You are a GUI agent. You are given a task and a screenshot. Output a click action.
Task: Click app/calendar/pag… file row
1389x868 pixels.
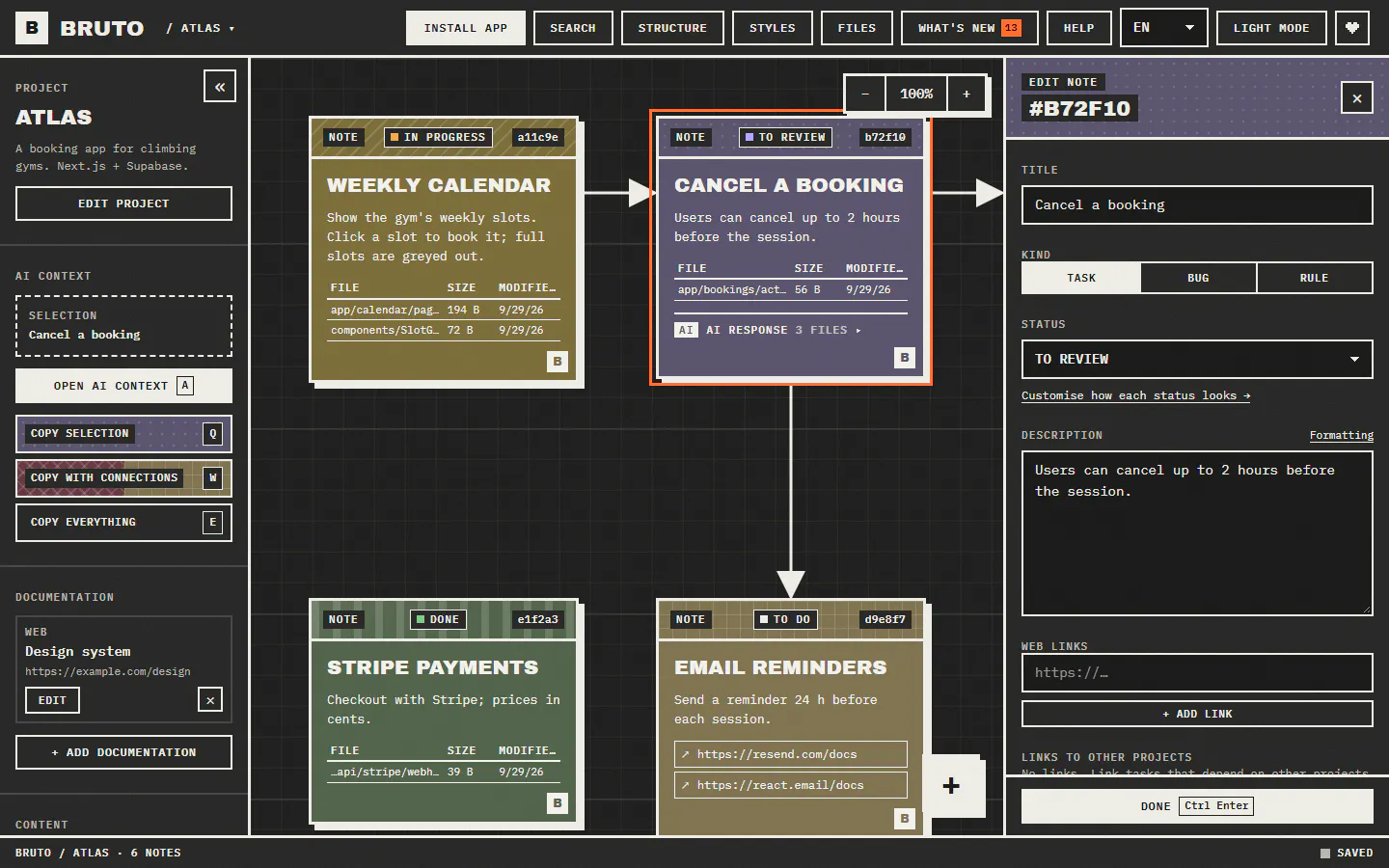point(444,311)
